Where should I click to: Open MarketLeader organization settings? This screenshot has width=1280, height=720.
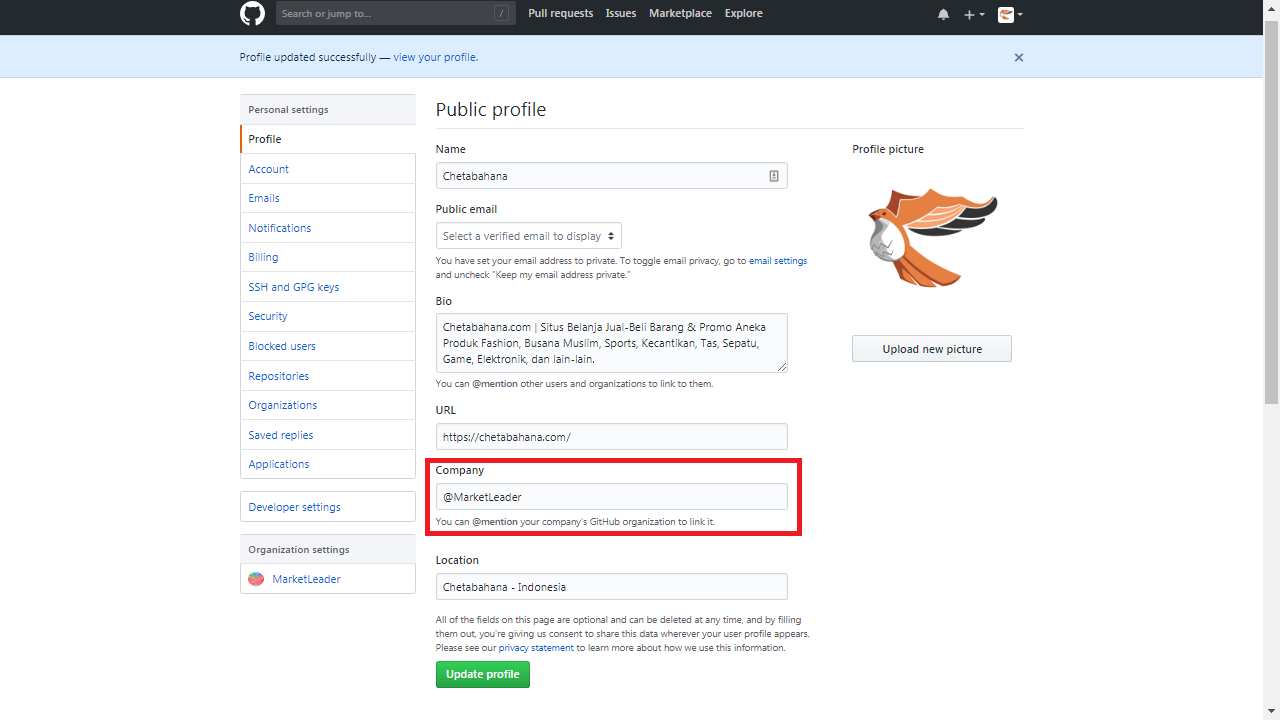coord(328,579)
